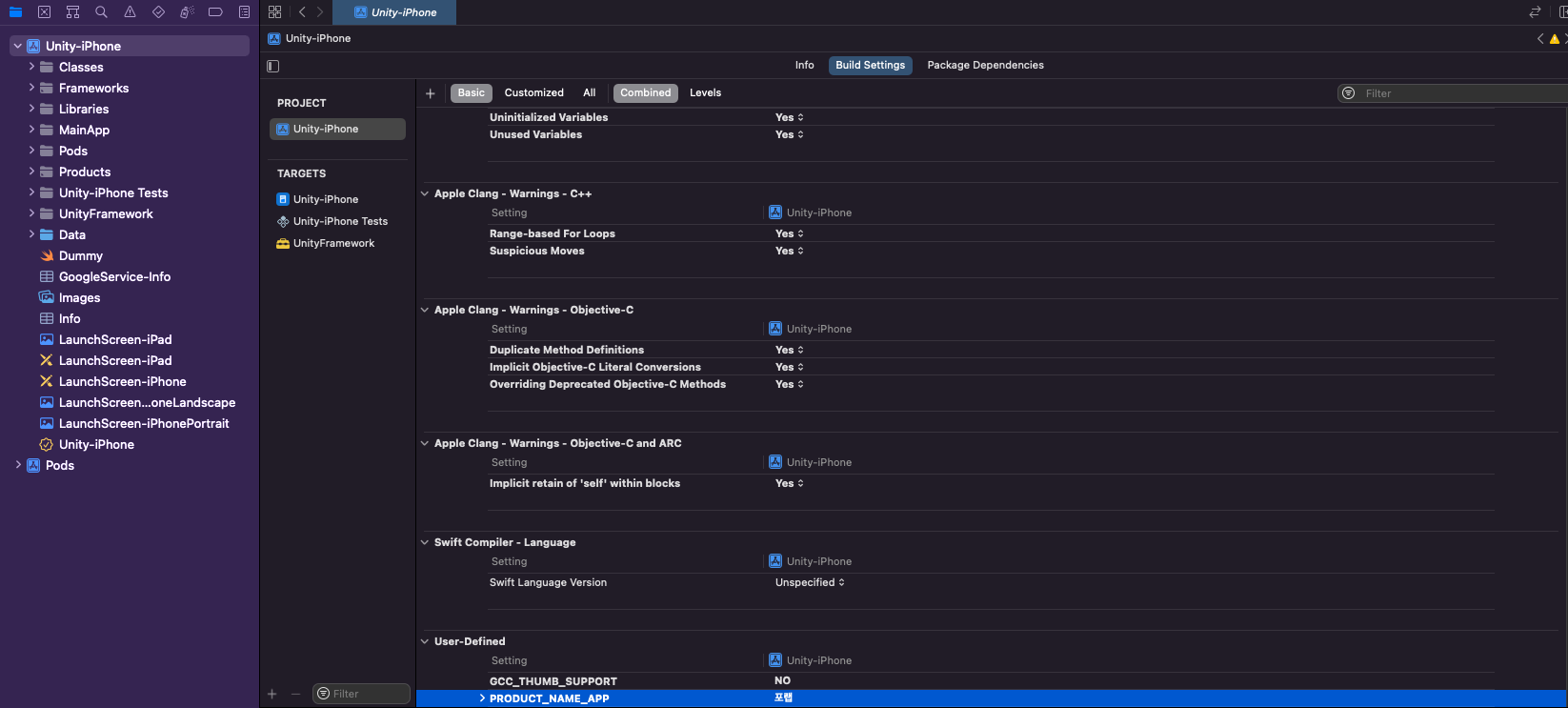Select Range-based For Loops setting
This screenshot has width=1568, height=708.
point(553,233)
